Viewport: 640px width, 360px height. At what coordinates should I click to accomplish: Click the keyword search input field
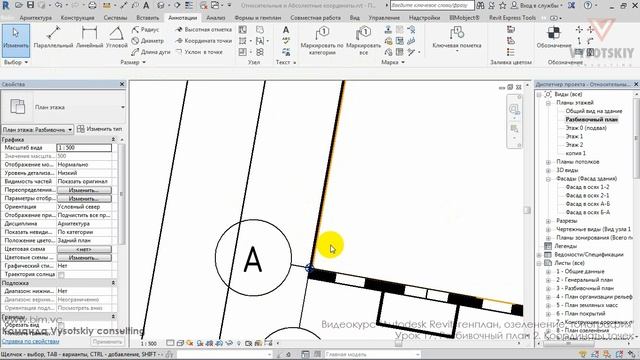click(x=432, y=5)
